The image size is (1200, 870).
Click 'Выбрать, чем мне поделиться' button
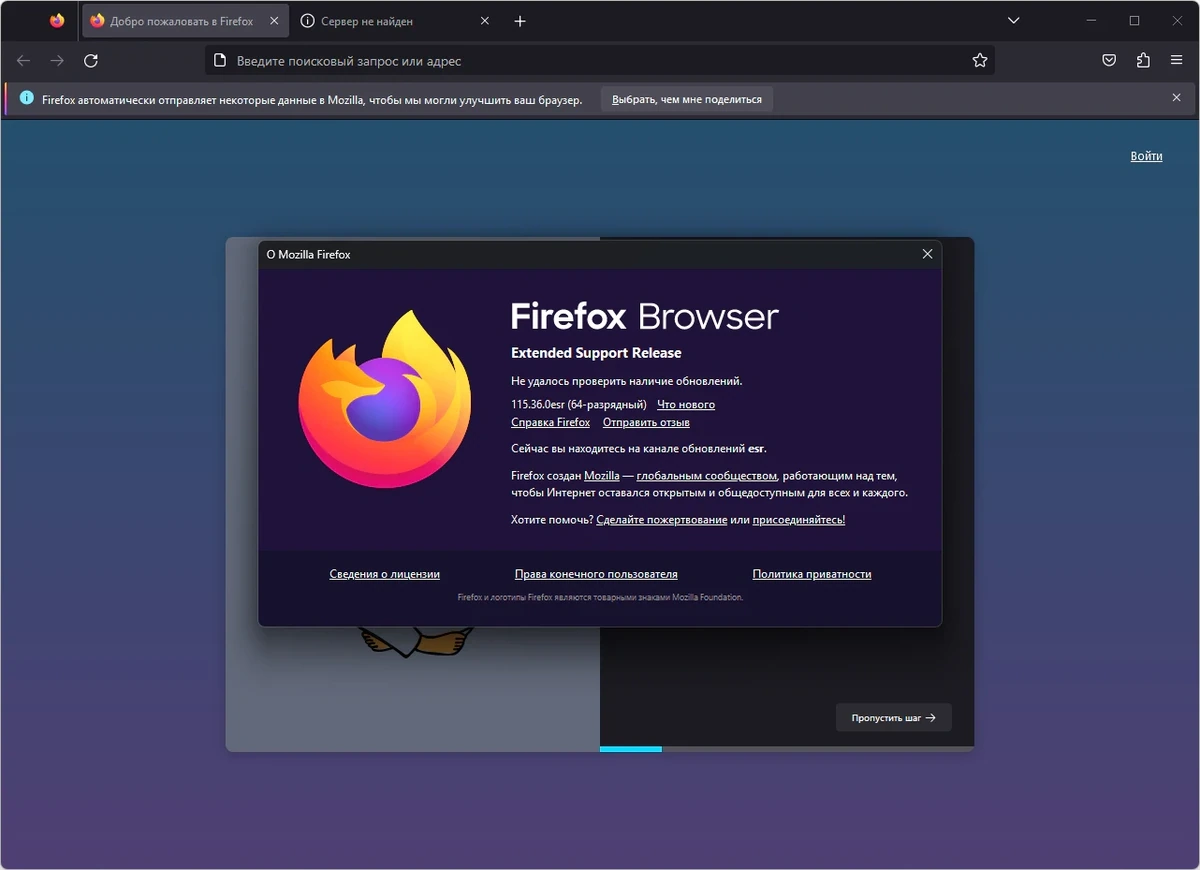[687, 99]
